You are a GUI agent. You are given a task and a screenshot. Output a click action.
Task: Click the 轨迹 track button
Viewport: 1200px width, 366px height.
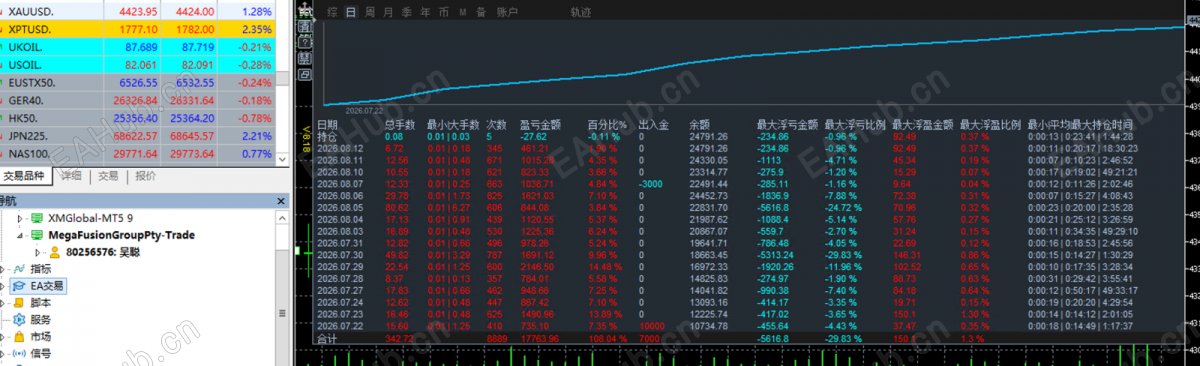click(581, 13)
